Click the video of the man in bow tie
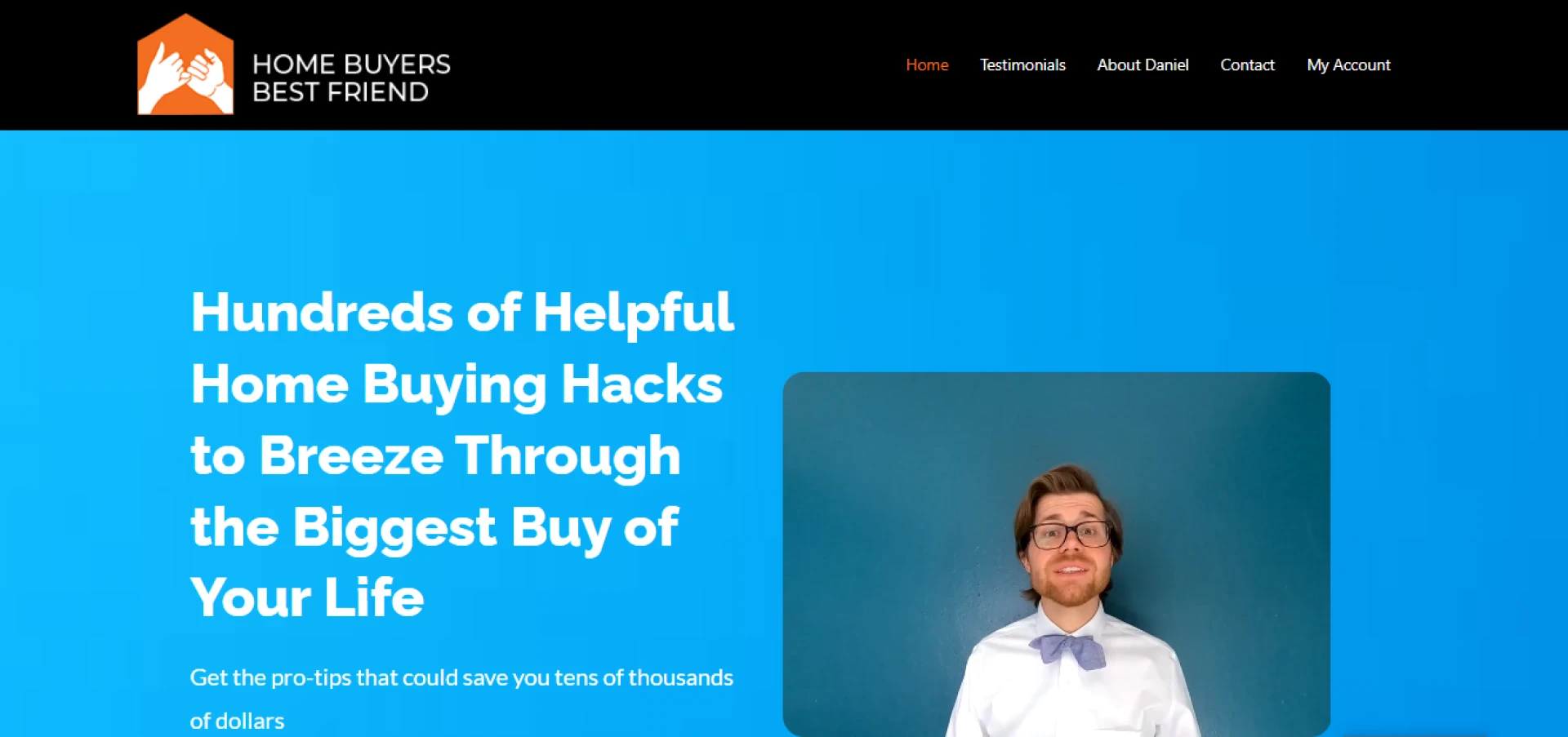This screenshot has width=1568, height=737. tap(1056, 554)
